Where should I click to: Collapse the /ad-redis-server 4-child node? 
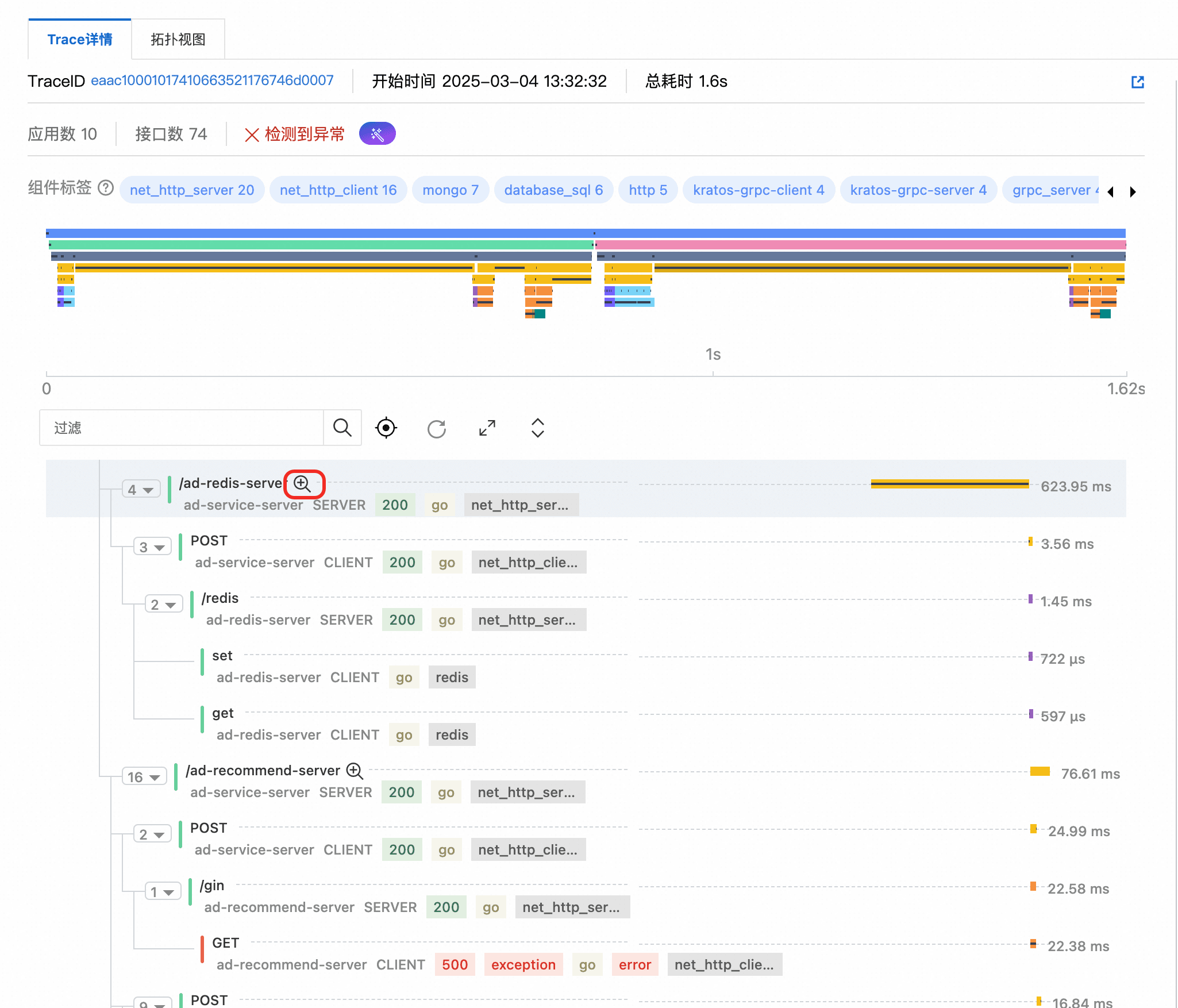click(x=141, y=490)
